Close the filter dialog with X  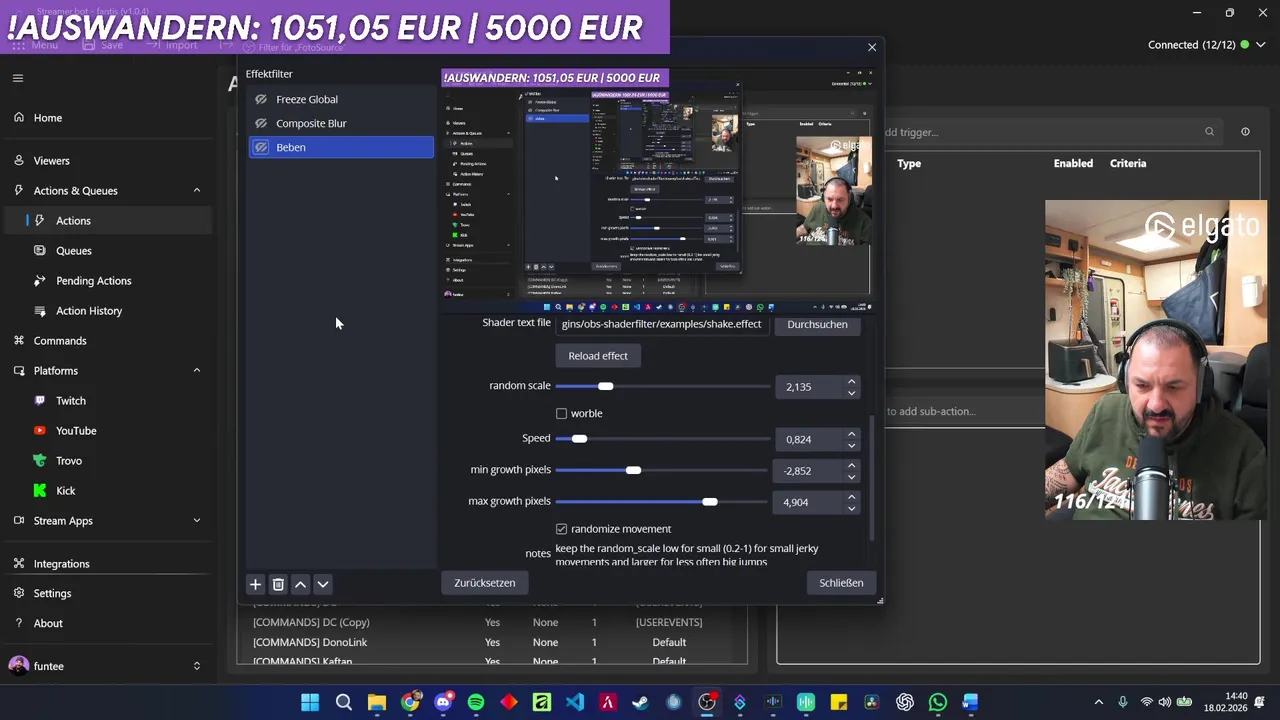tap(872, 47)
